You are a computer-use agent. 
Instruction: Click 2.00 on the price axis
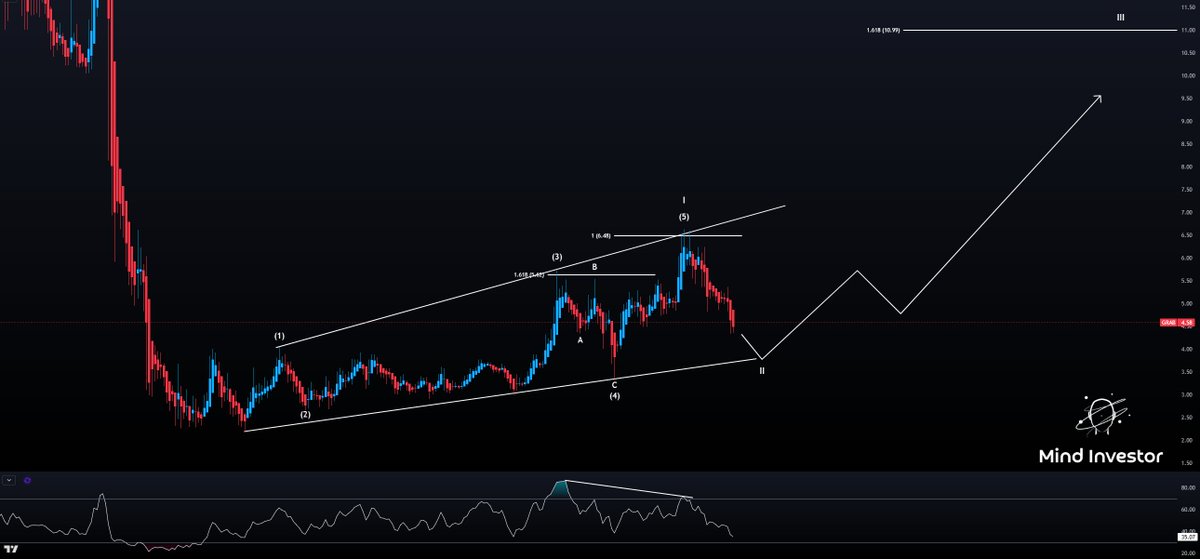click(x=1187, y=440)
